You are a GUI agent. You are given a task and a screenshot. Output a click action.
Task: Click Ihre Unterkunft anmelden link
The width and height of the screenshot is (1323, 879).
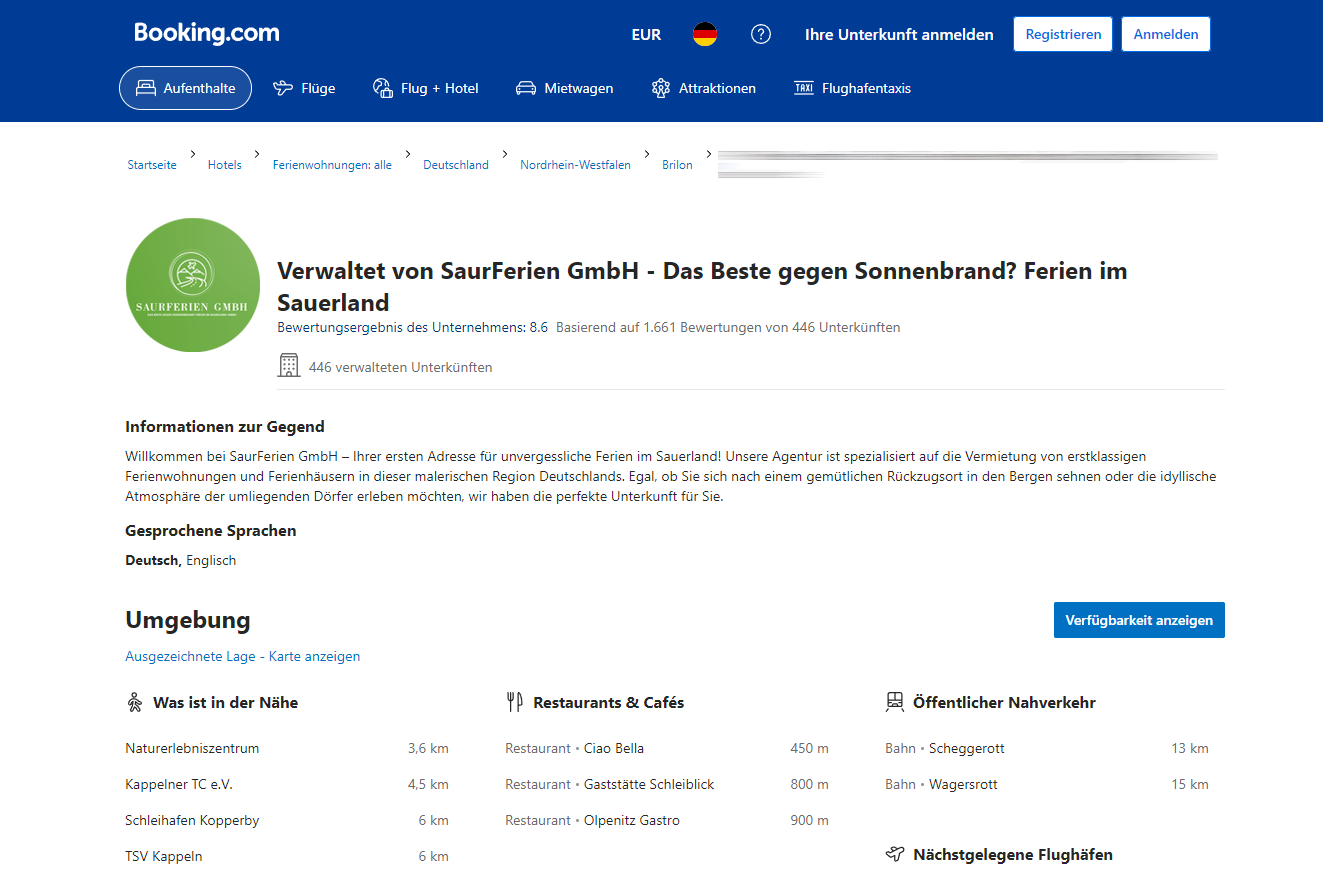point(899,34)
